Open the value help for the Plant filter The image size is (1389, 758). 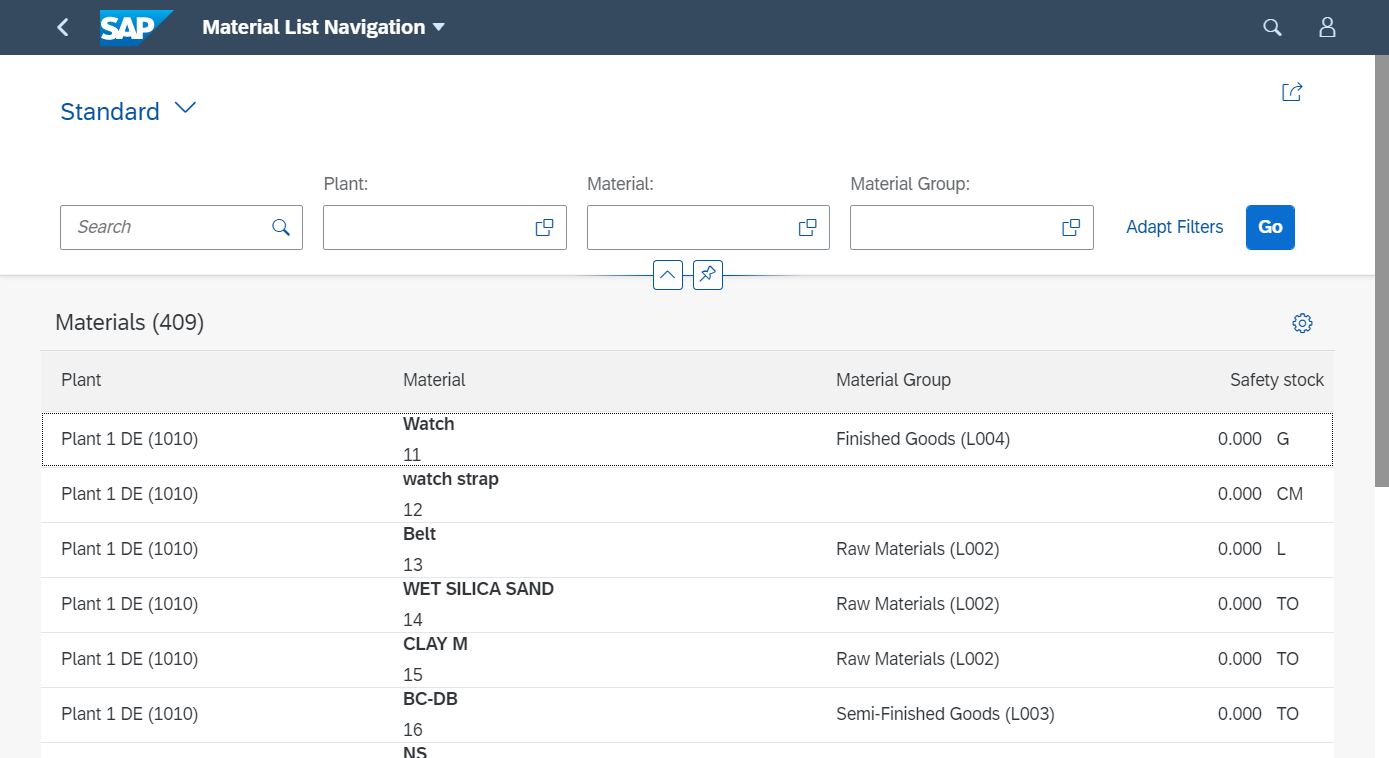click(x=544, y=227)
